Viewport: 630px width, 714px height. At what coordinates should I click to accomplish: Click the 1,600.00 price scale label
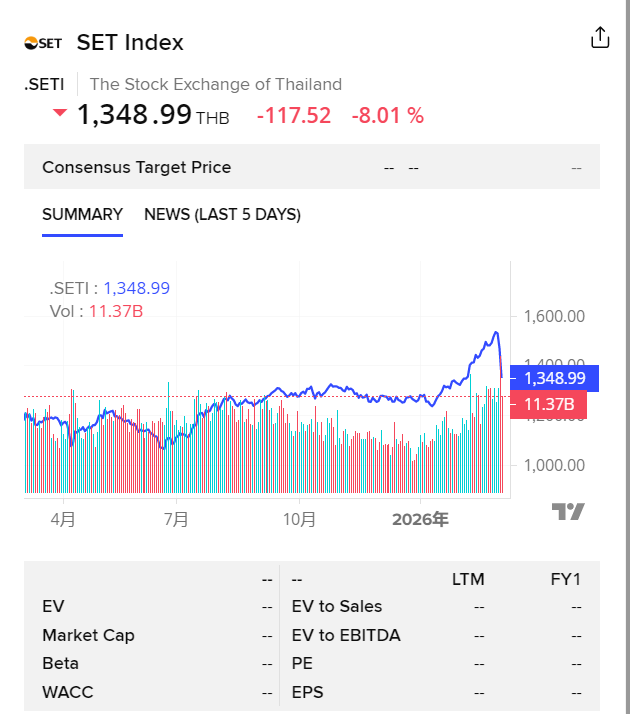tap(553, 316)
